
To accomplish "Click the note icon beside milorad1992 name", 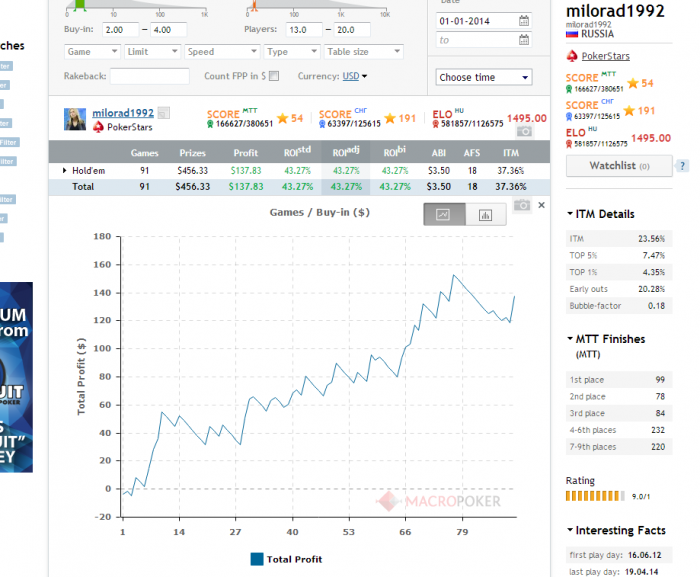I will click(164, 113).
